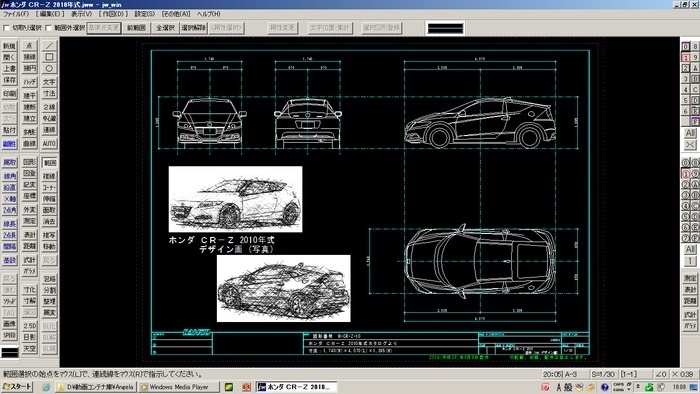Click the 画像 (image) toolbar button
Image resolution: width=700 pixels, height=394 pixels.
9,324
